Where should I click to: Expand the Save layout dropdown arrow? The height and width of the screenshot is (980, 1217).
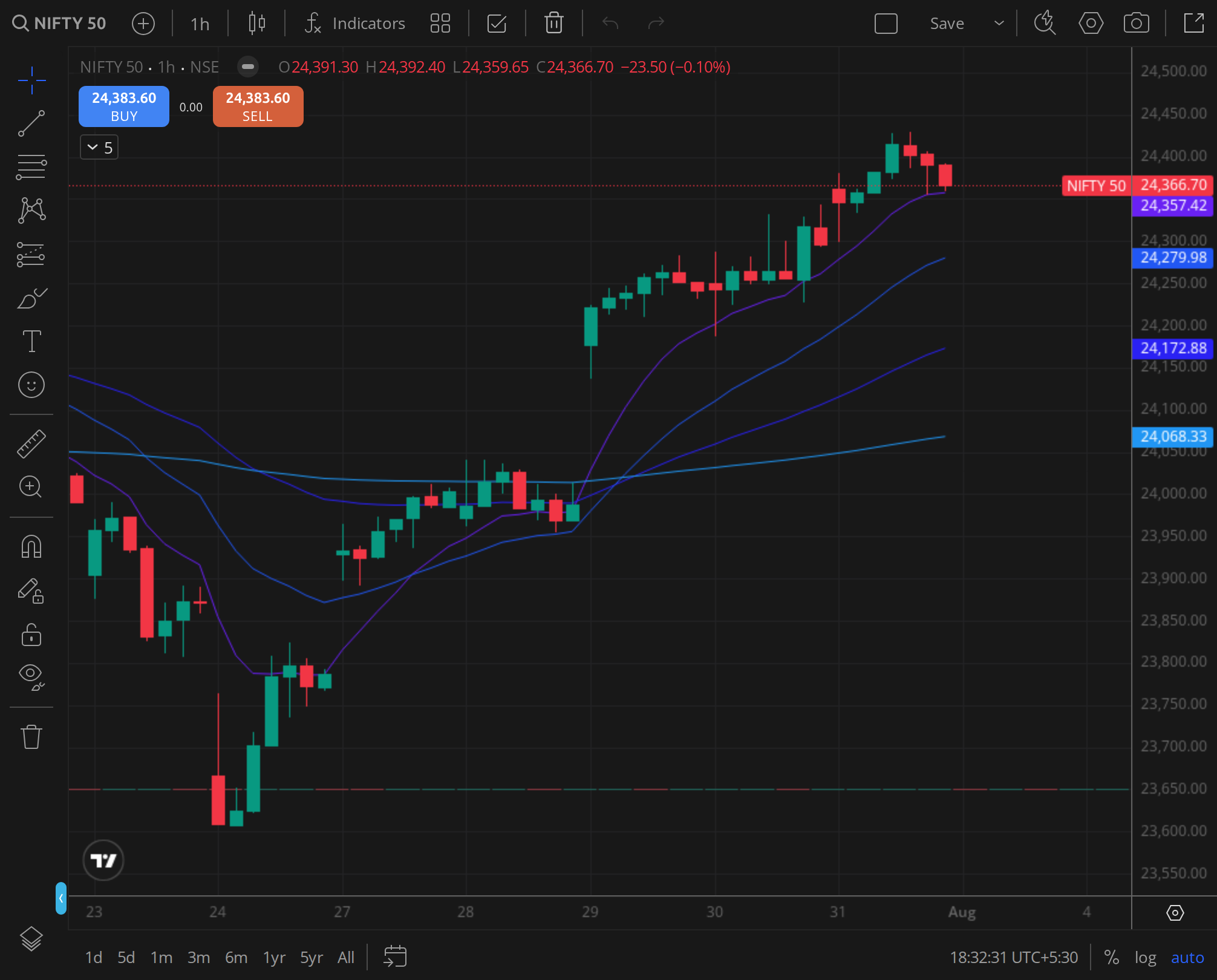(x=999, y=24)
